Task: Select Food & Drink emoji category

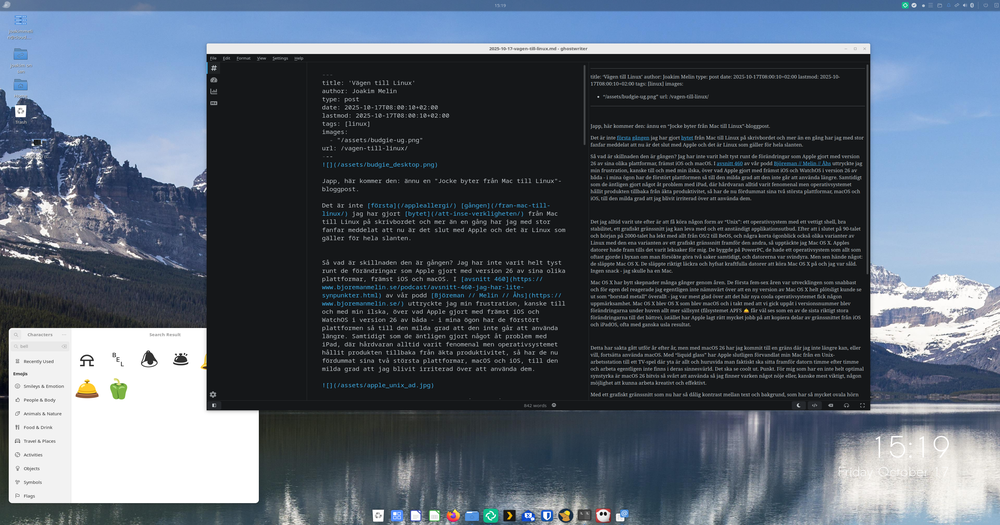Action: [42, 427]
